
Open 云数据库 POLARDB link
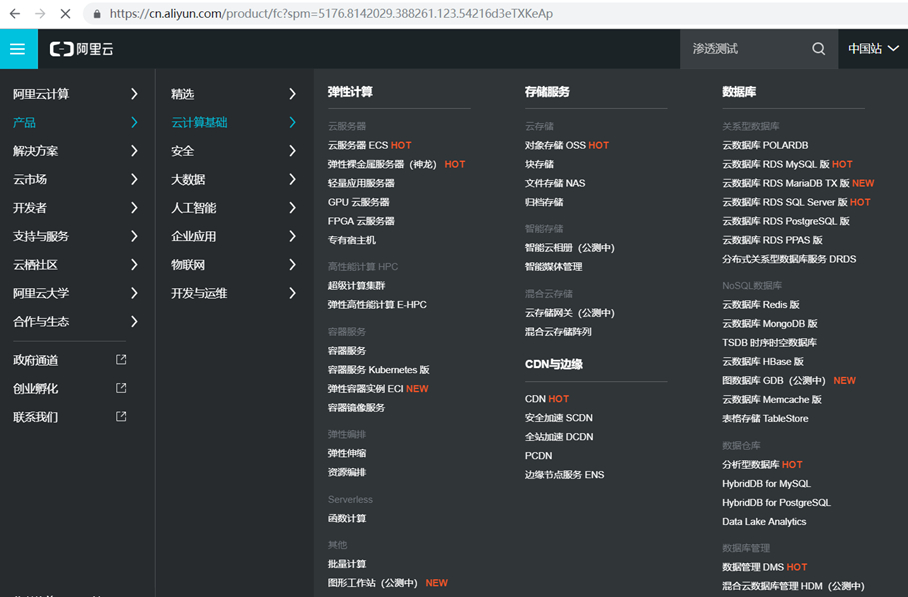765,145
